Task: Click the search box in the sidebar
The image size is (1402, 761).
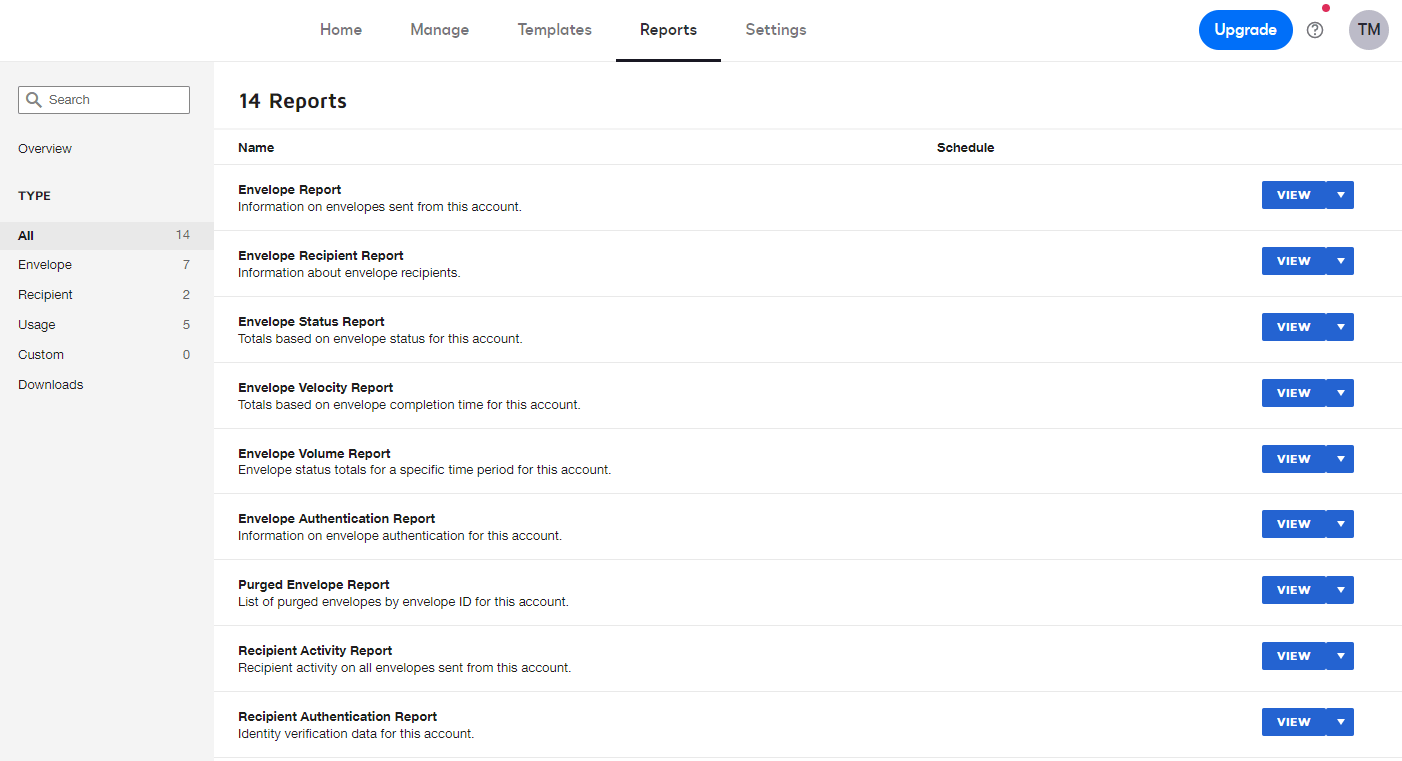Action: (x=104, y=100)
